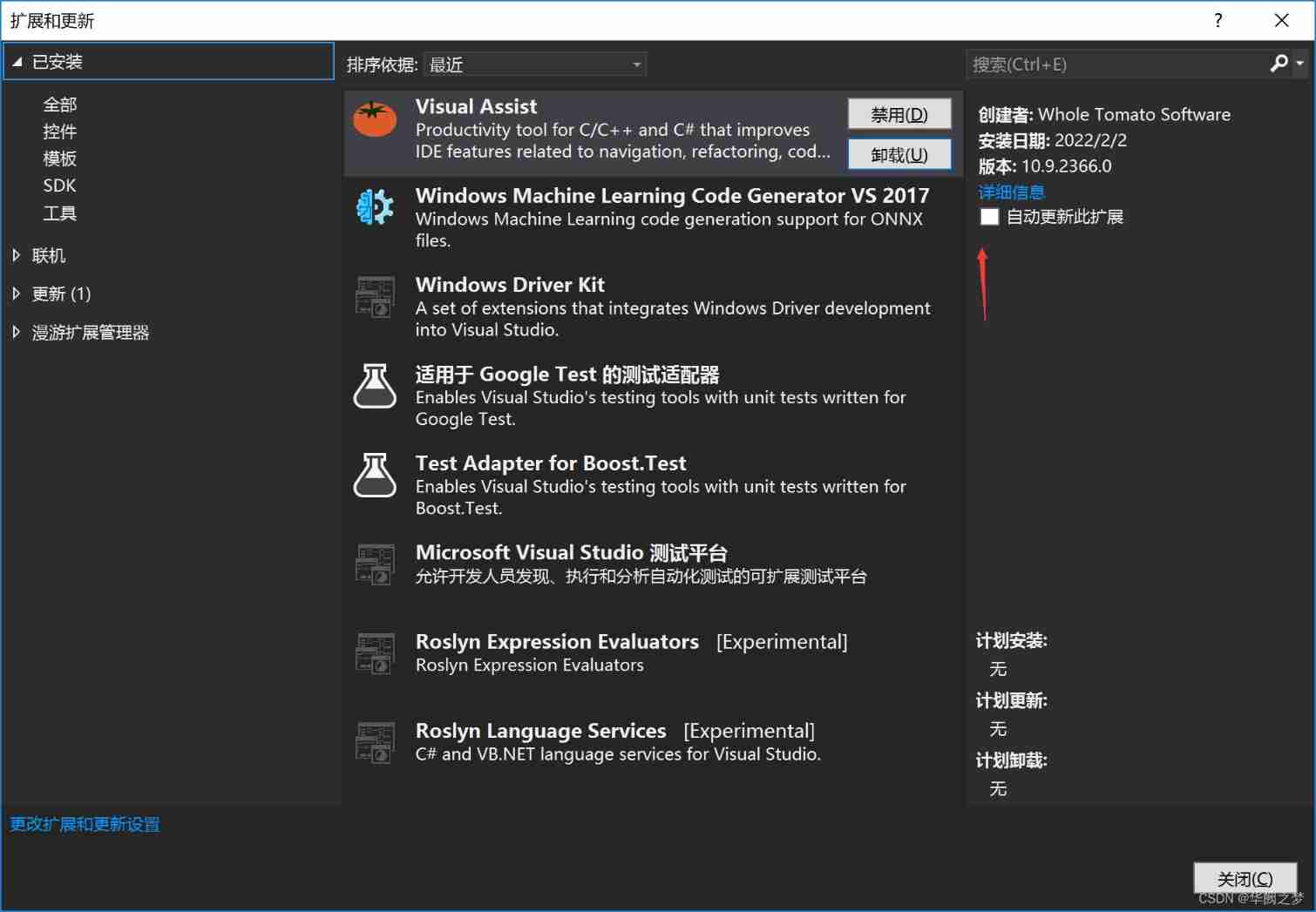The width and height of the screenshot is (1316, 912).
Task: Select Test Adapter for Boost.Test title
Action: [x=550, y=463]
